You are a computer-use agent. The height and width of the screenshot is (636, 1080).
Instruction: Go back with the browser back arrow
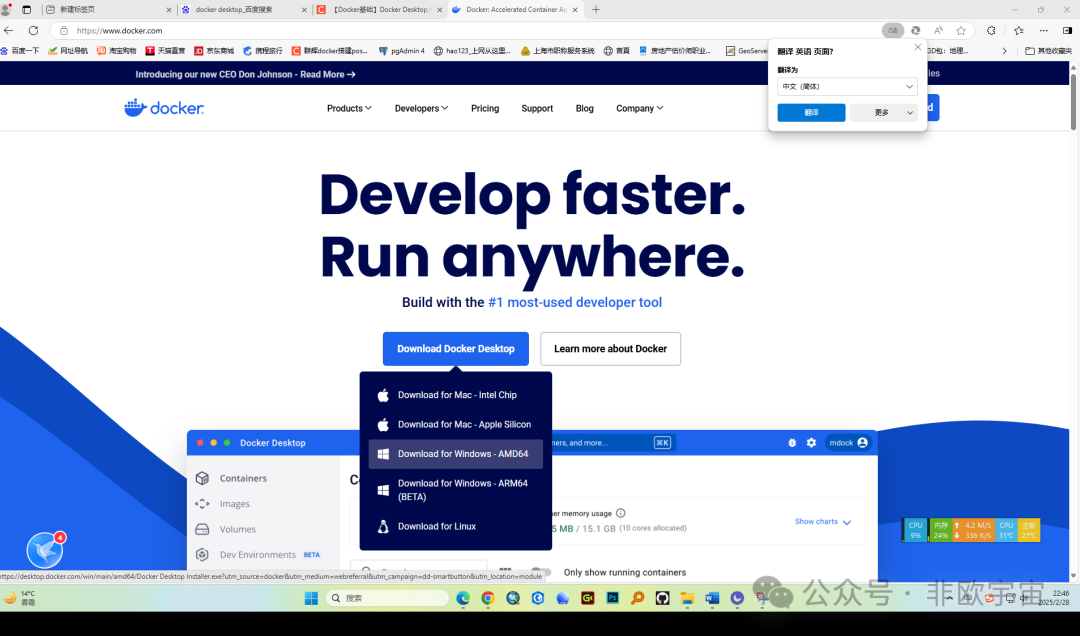click(9, 30)
